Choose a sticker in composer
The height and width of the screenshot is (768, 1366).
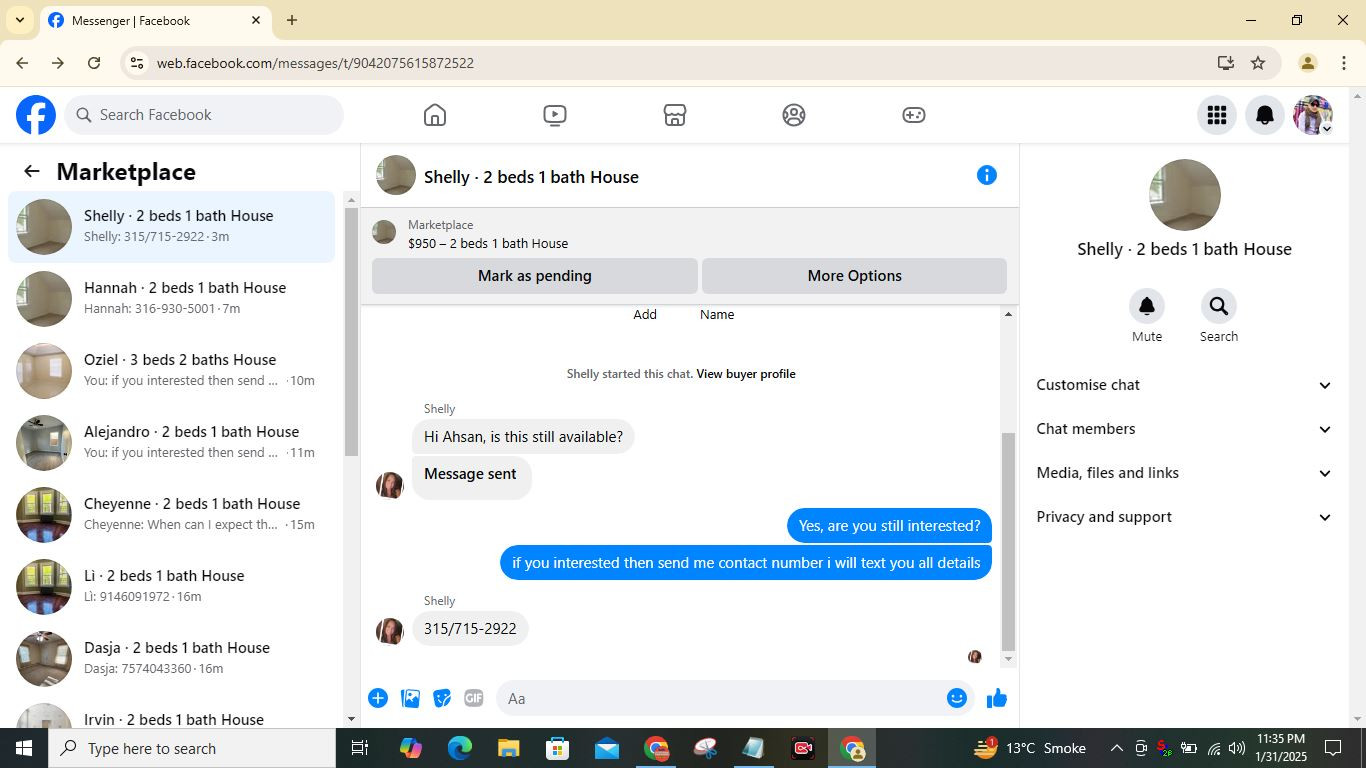coord(442,698)
